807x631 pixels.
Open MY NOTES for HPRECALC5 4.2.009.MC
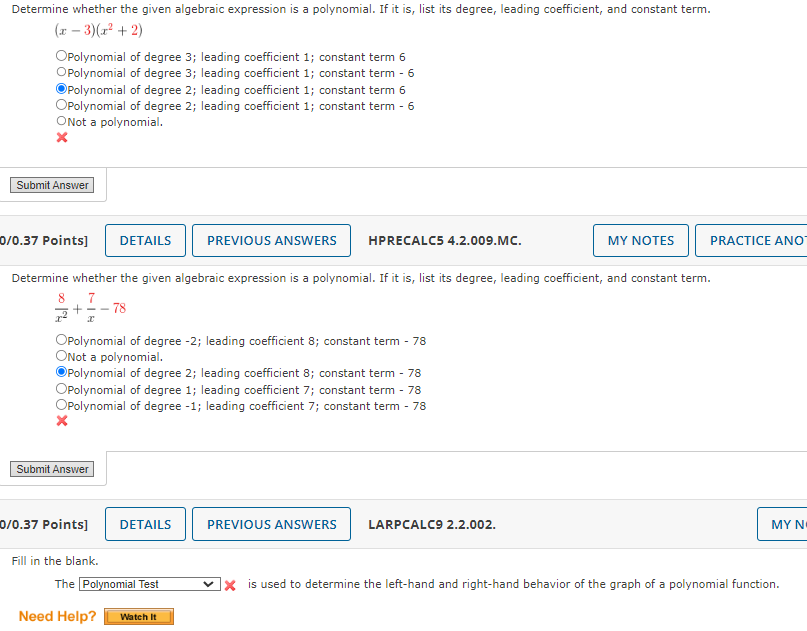click(x=640, y=240)
